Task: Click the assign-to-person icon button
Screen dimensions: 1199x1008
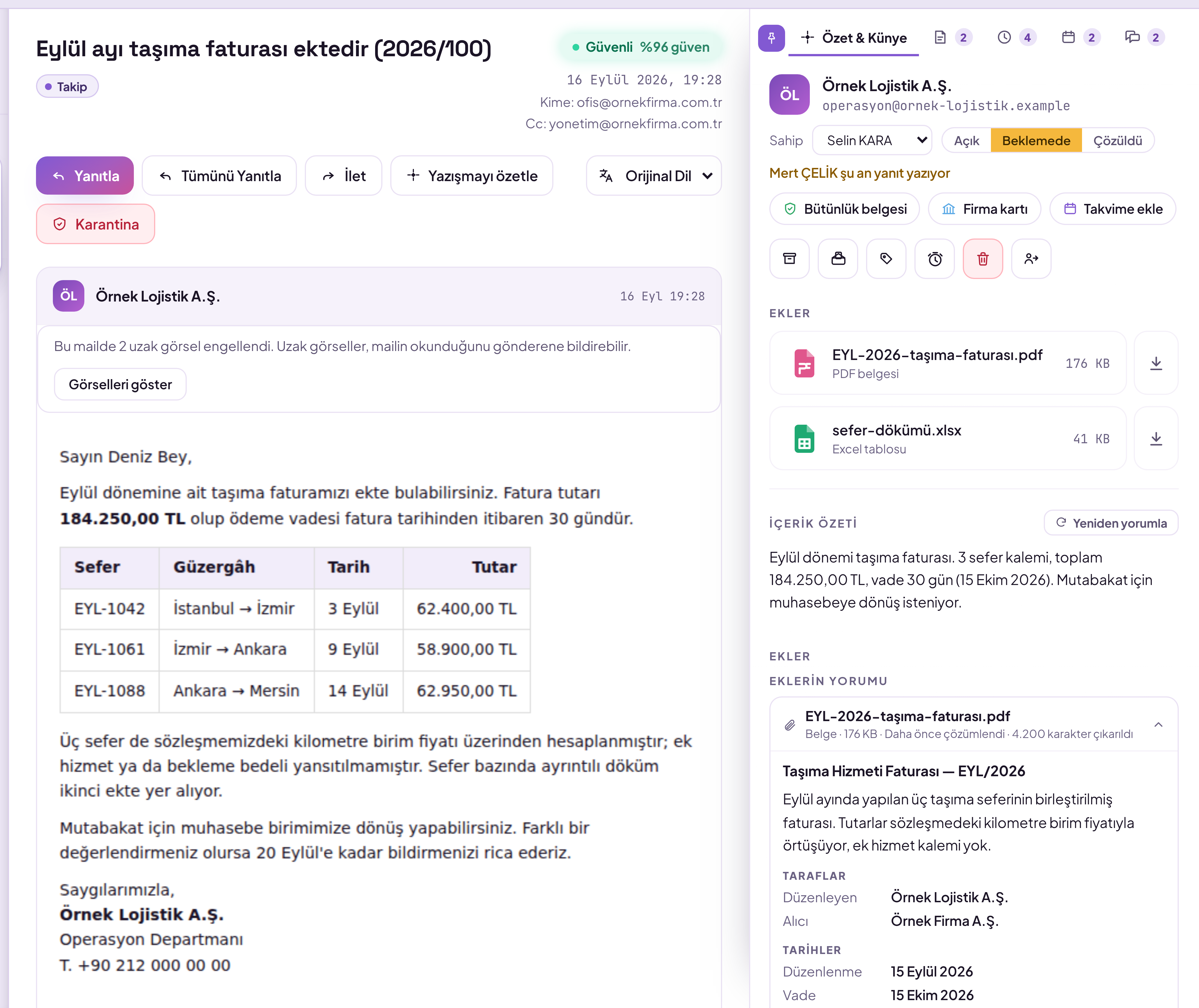Action: click(x=1031, y=259)
